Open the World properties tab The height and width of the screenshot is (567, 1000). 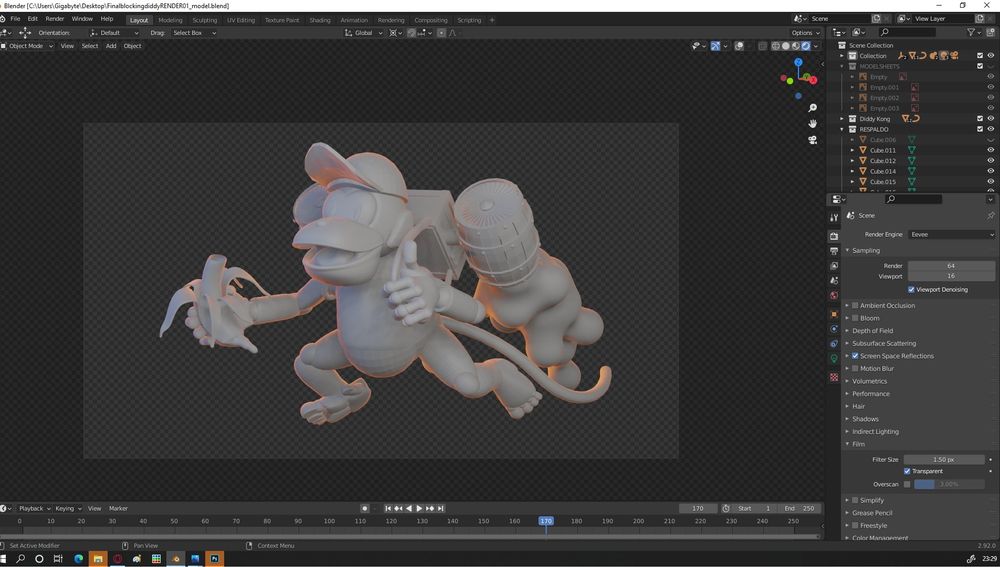(x=834, y=296)
